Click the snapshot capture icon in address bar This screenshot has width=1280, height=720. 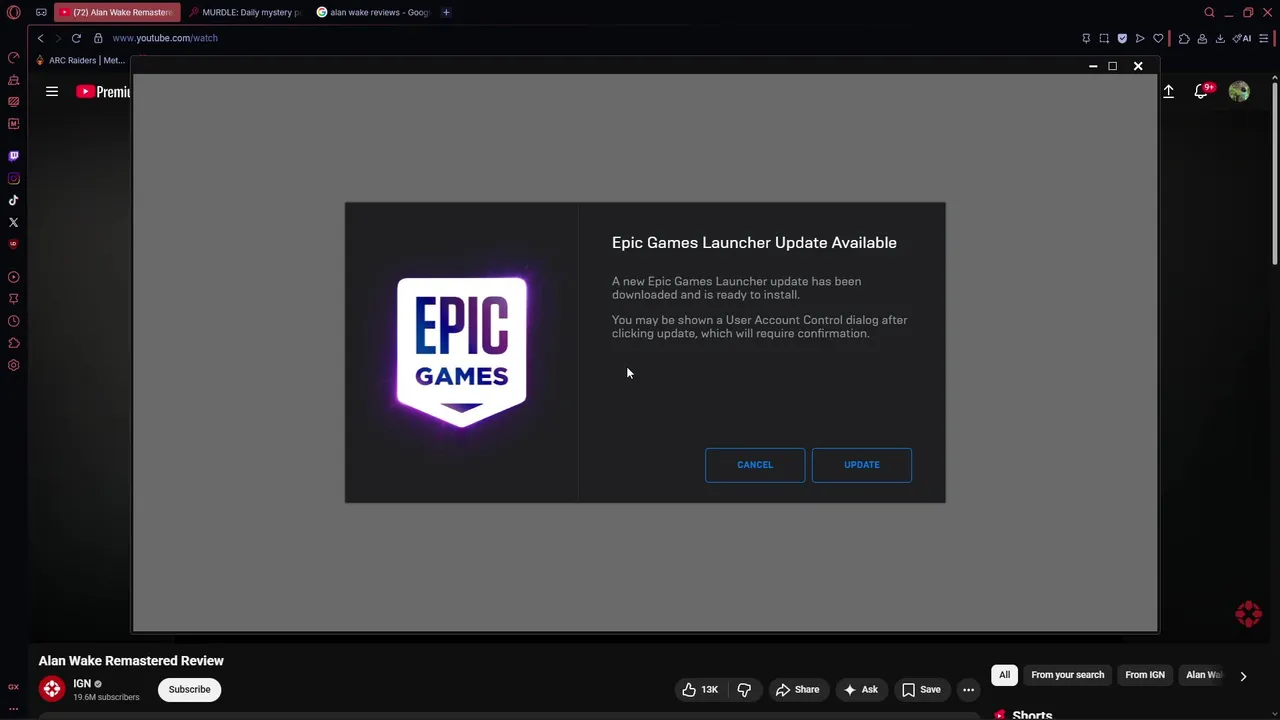click(x=1104, y=38)
